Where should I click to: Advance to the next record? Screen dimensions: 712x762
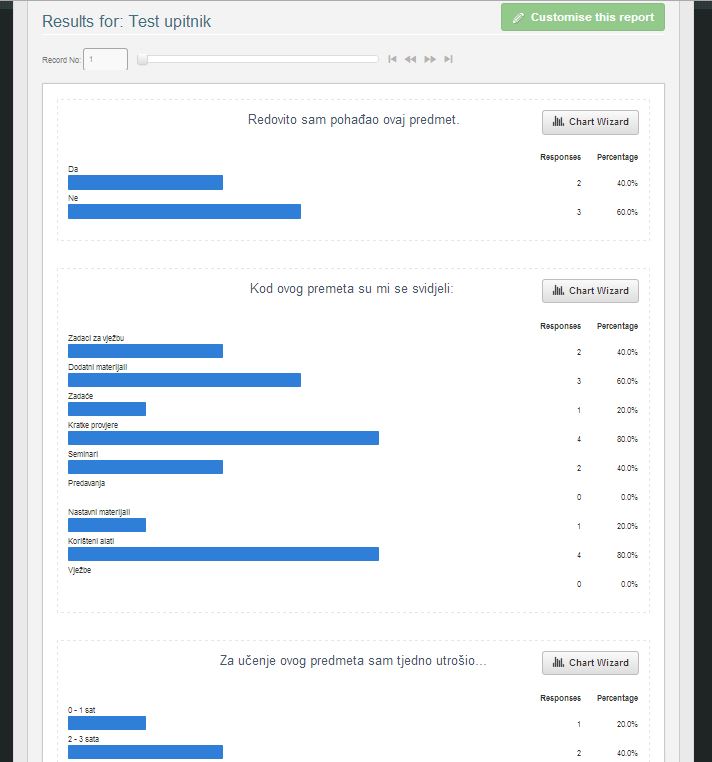pos(430,60)
